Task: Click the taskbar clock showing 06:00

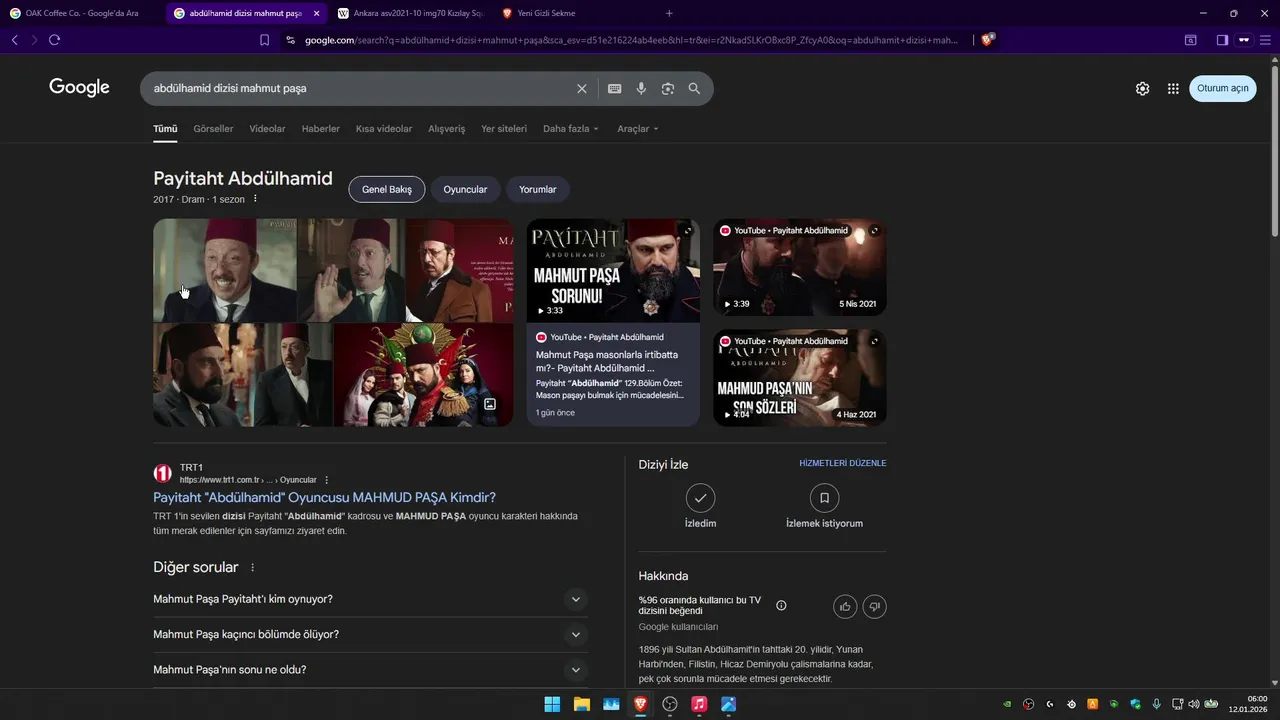Action: [x=1250, y=704]
